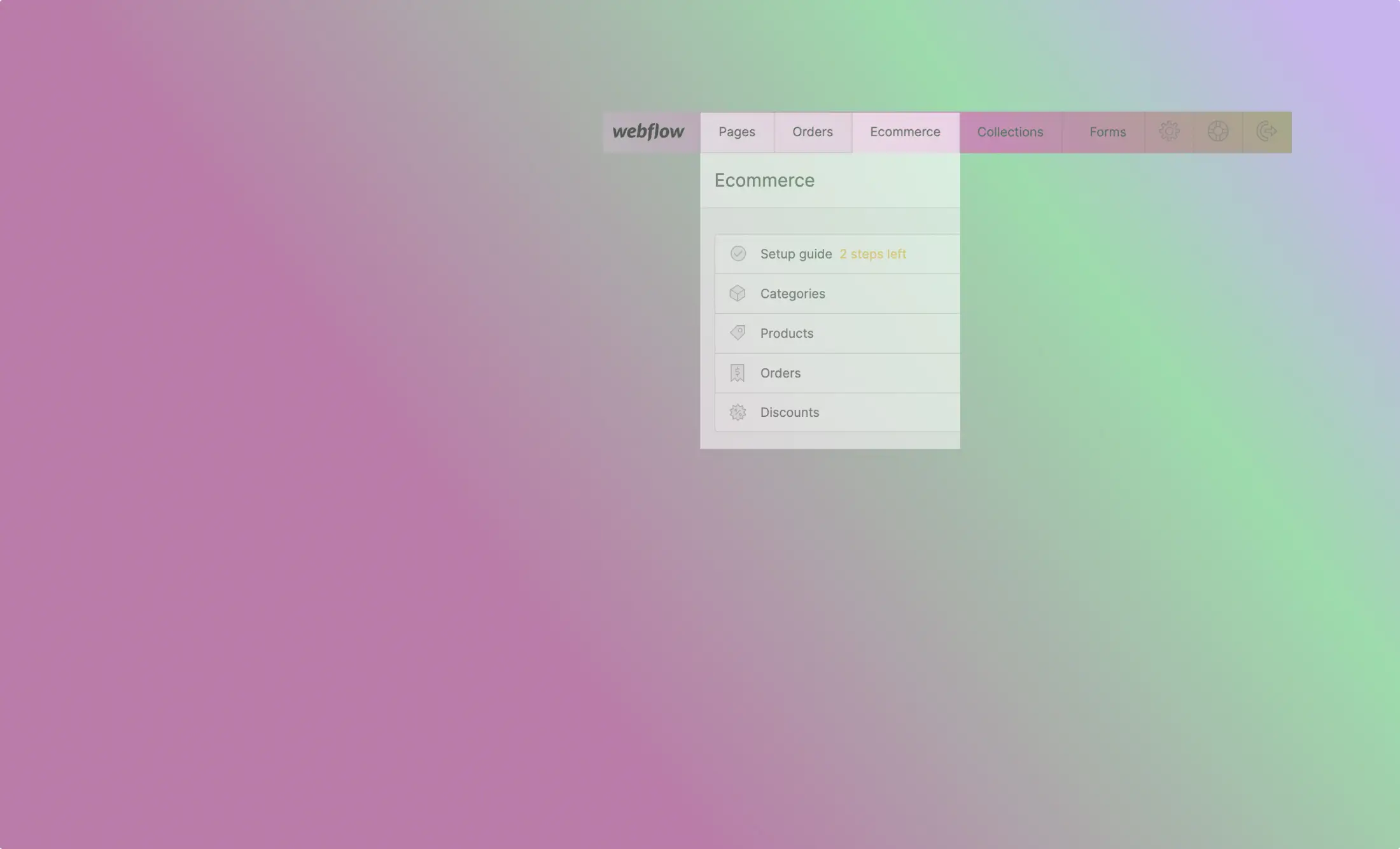Open settings via the gear icon
This screenshot has width=1400, height=849.
[x=1169, y=132]
